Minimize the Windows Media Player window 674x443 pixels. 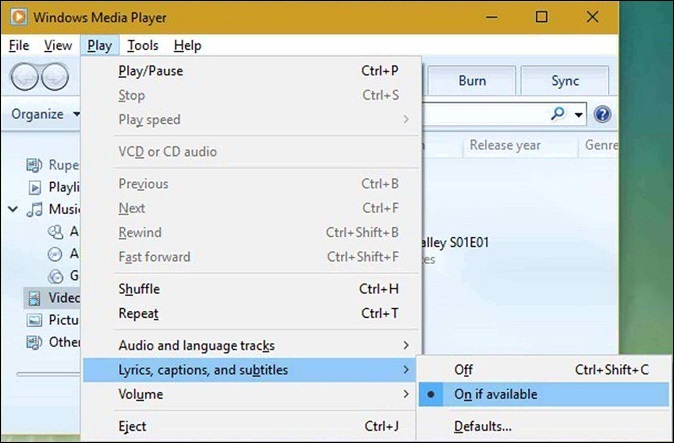(492, 17)
